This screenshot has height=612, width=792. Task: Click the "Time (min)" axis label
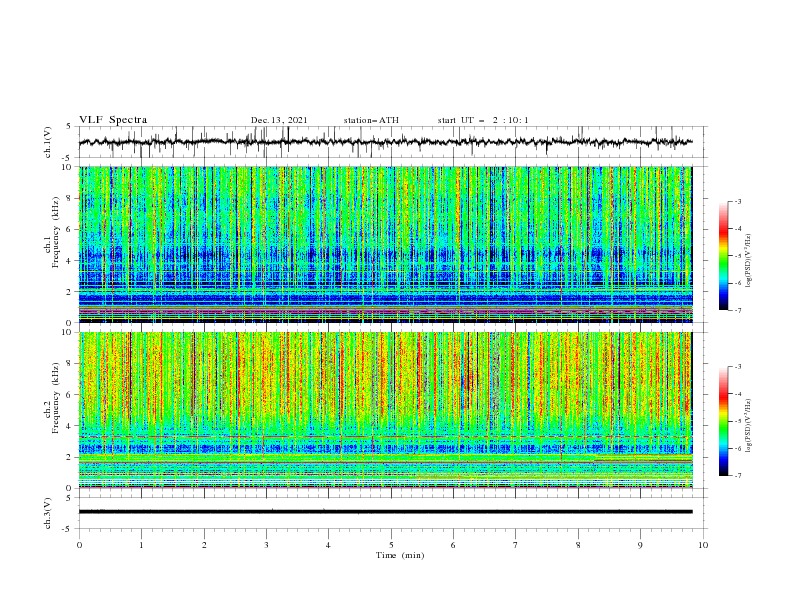(x=400, y=555)
